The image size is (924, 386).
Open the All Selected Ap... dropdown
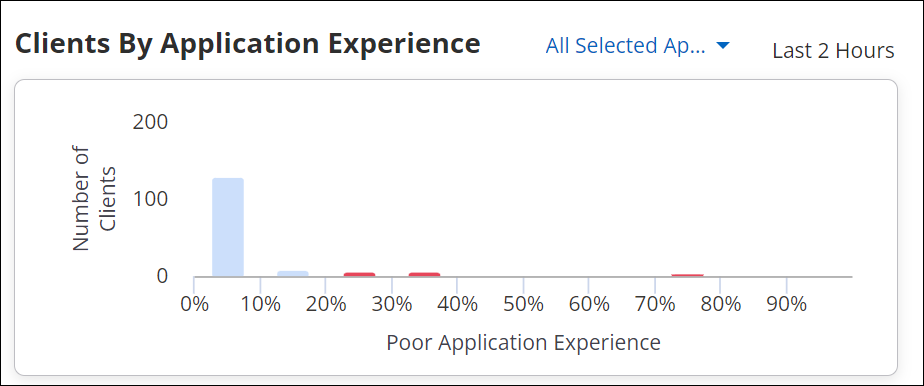[638, 45]
